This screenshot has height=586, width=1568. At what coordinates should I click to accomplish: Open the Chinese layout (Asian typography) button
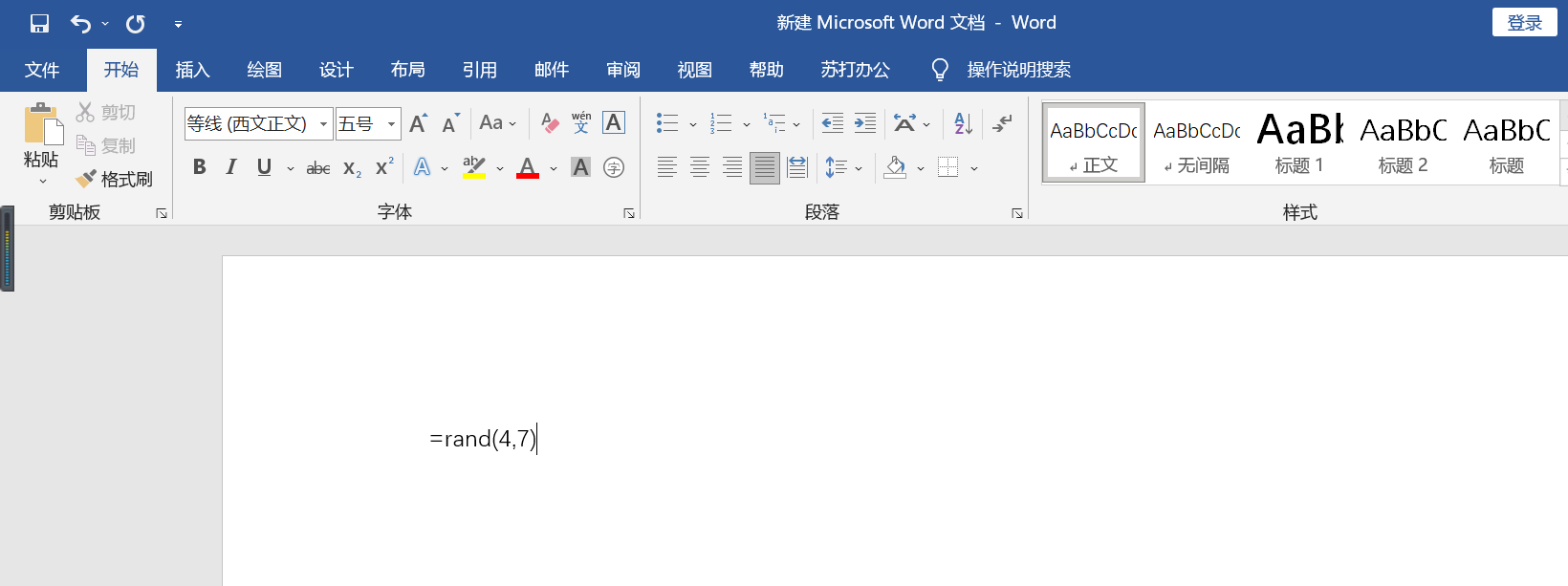pos(904,123)
